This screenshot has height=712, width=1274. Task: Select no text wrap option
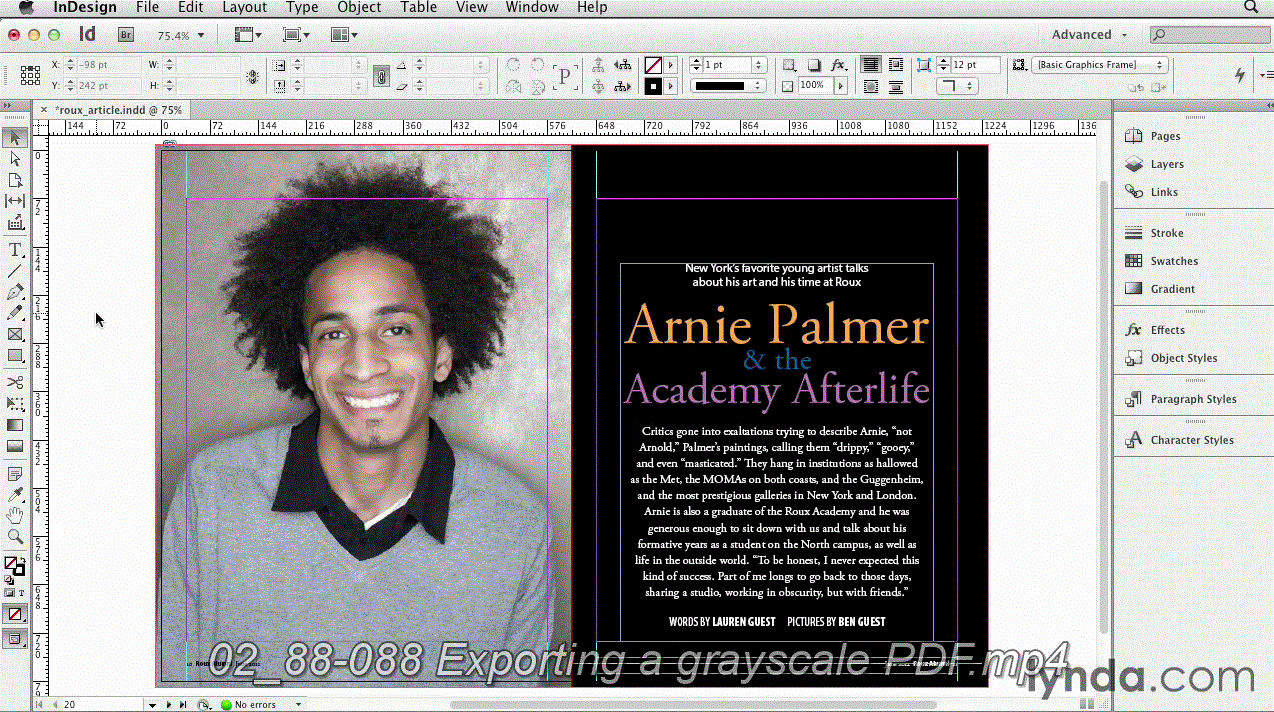871,65
